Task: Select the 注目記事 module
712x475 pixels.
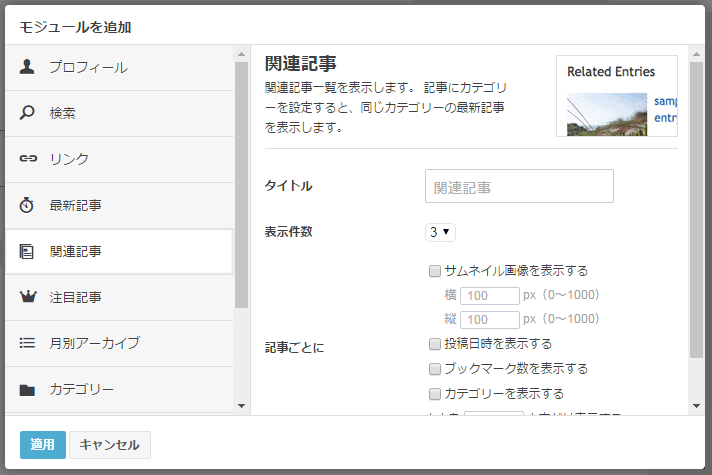Action: (119, 297)
